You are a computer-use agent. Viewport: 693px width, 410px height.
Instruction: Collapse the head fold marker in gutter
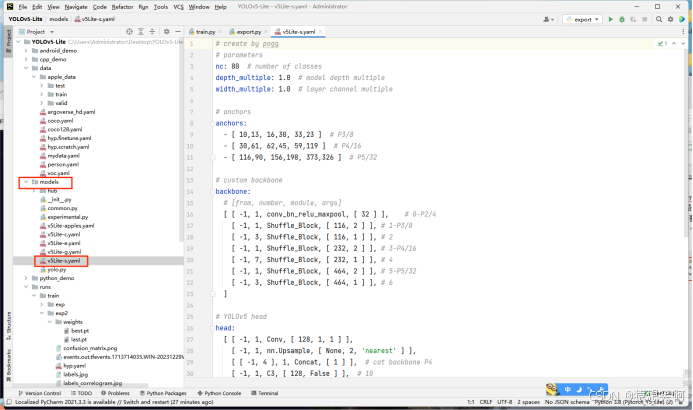(213, 328)
